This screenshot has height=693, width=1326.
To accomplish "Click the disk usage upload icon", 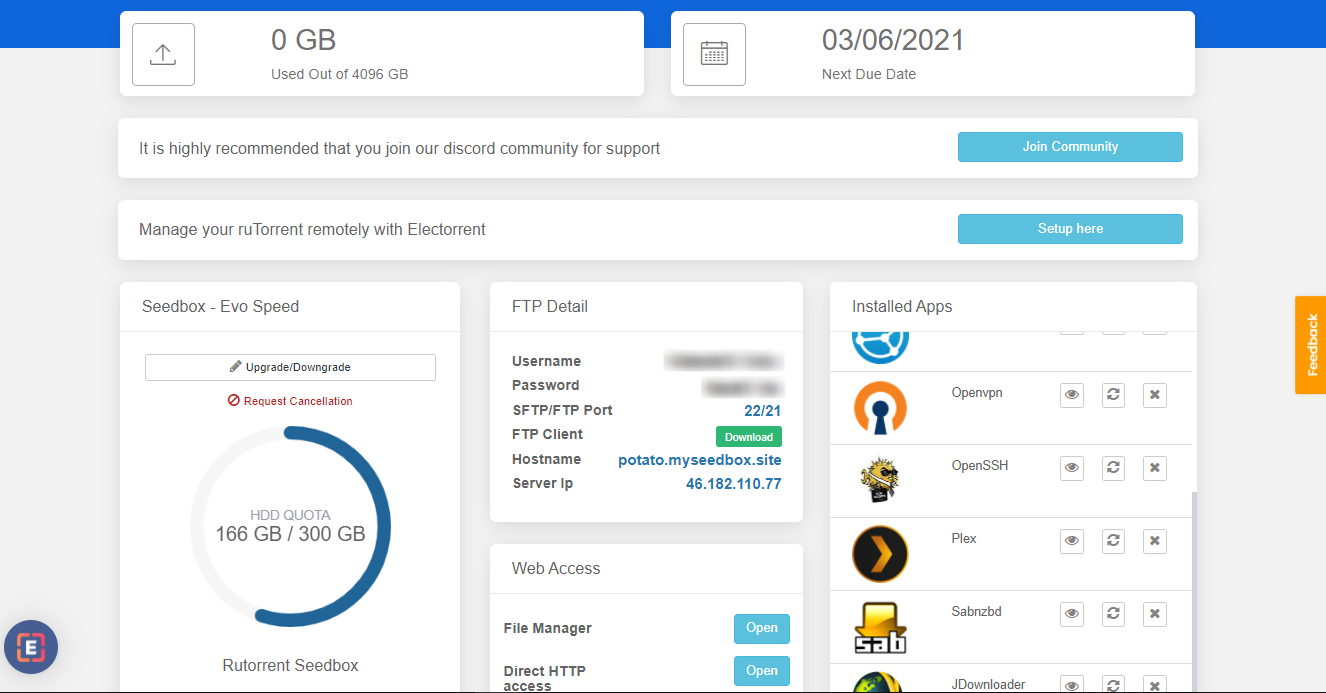I will click(x=163, y=54).
